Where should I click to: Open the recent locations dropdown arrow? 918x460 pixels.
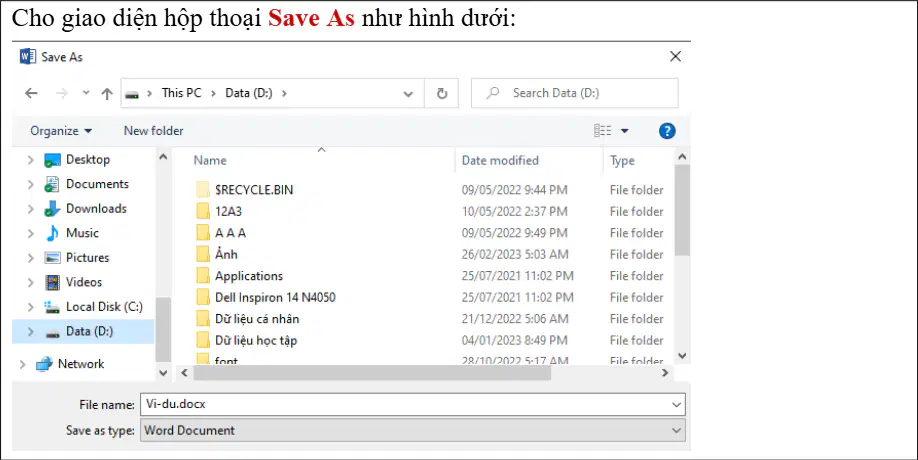pyautogui.click(x=85, y=93)
